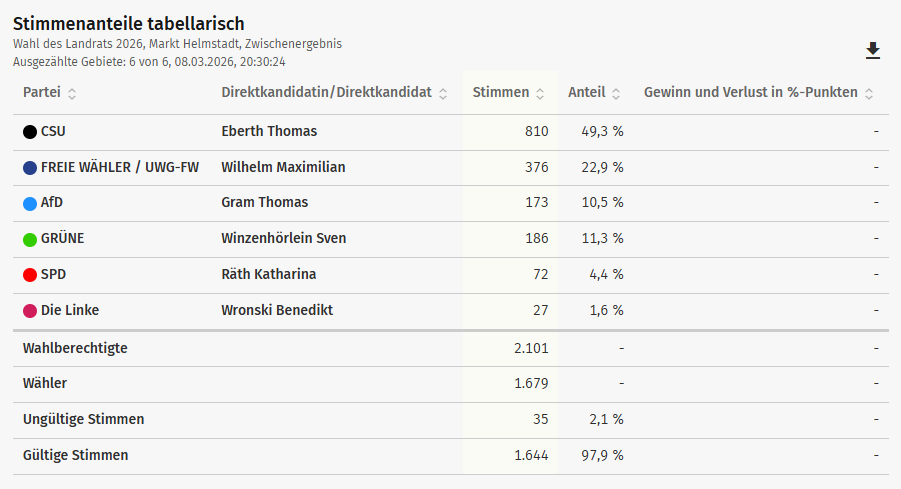Image resolution: width=901 pixels, height=489 pixels.
Task: Click the Stimmenanteile tabellarisch heading
Action: 129,23
